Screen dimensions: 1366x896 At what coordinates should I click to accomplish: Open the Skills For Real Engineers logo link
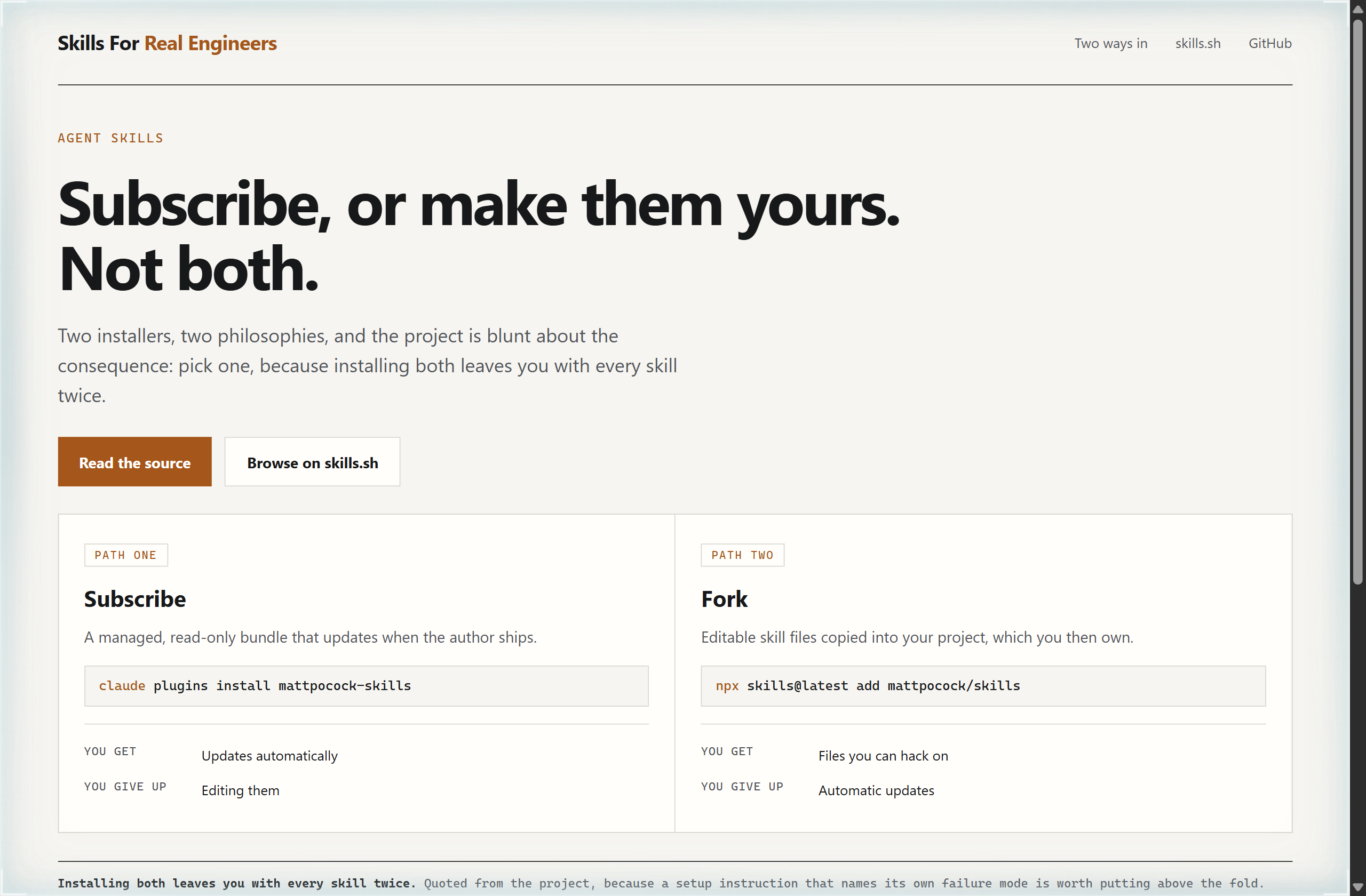[167, 43]
